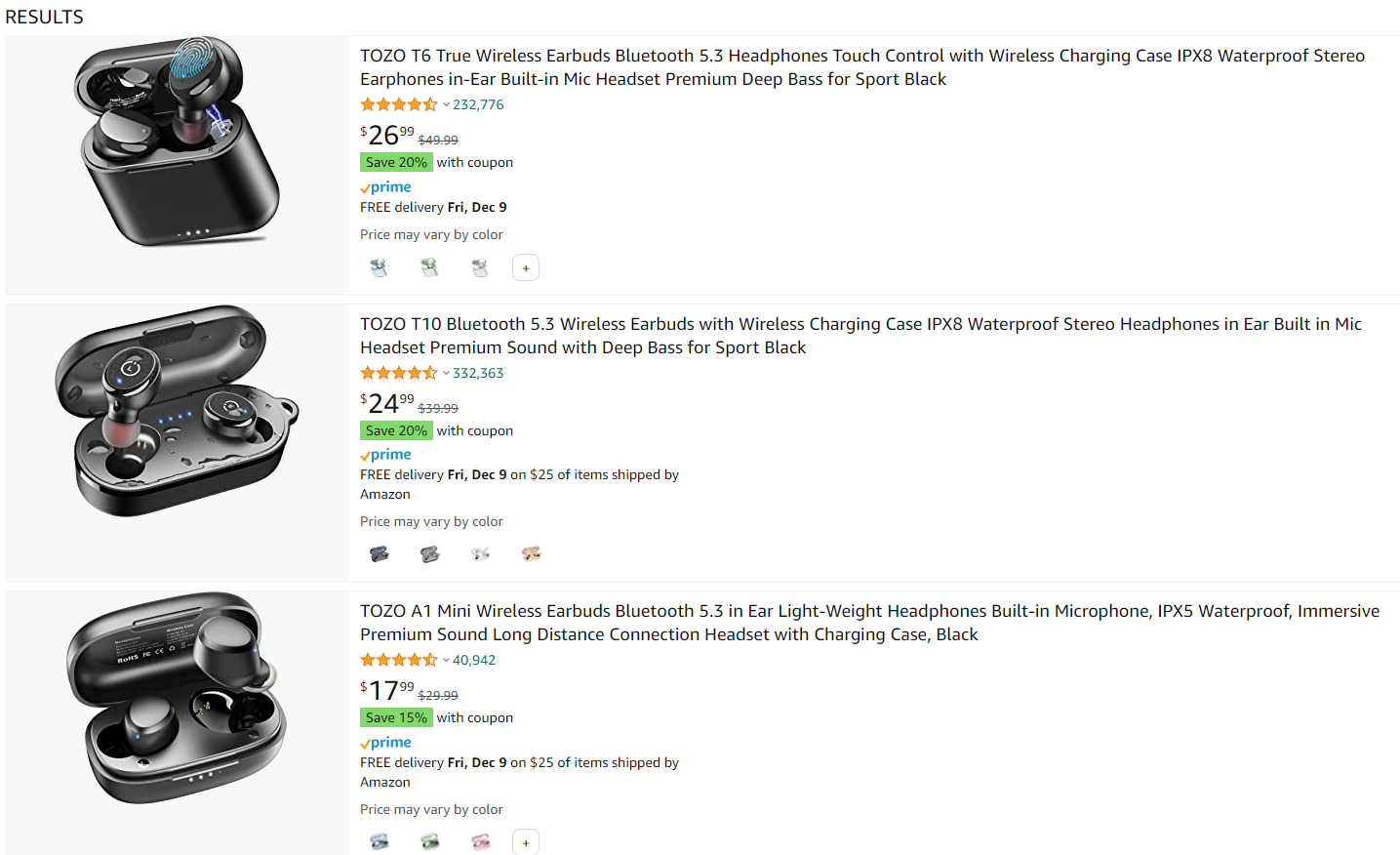Click the star rating icon of TOZO T10
Viewport: 1400px width, 855px height.
[x=399, y=373]
